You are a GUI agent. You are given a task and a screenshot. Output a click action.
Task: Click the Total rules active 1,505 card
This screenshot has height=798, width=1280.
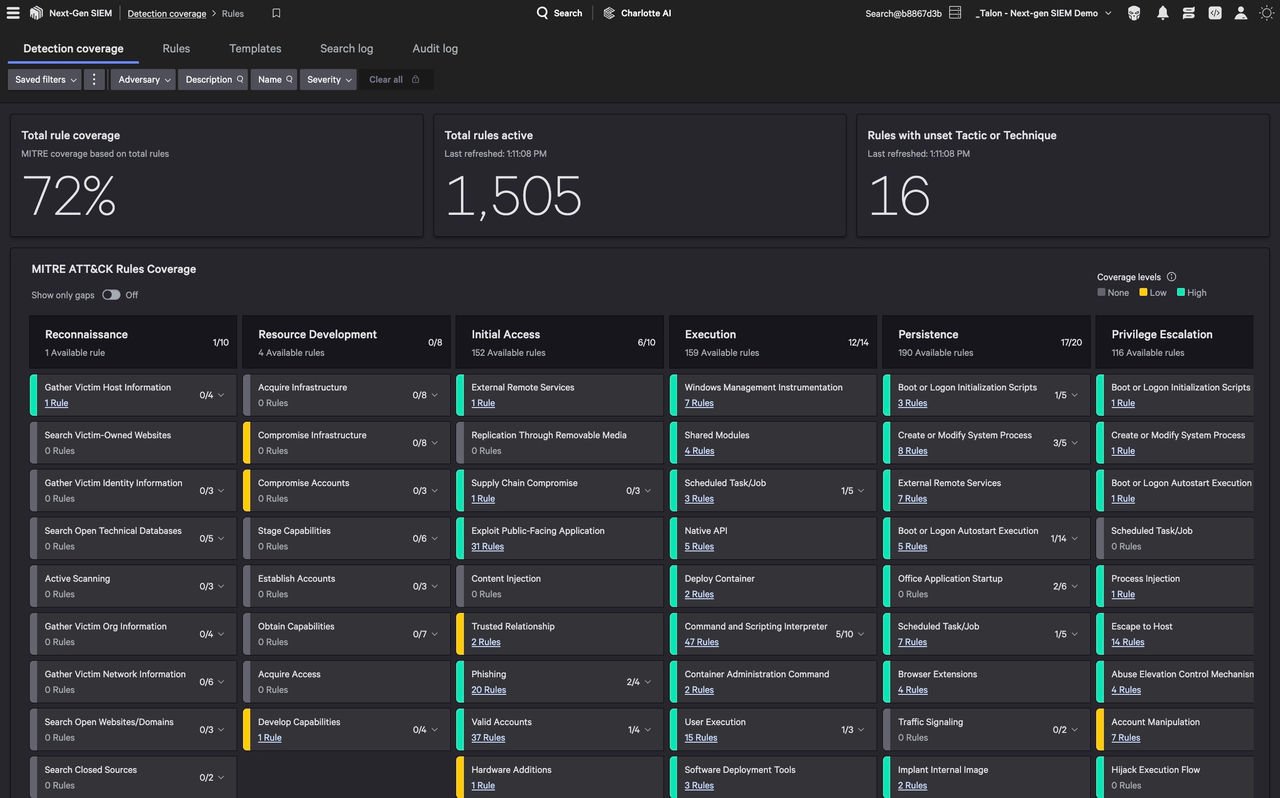[639, 175]
